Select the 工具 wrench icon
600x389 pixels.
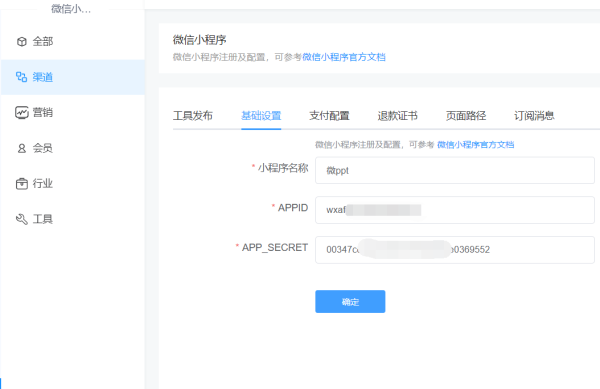click(x=22, y=219)
